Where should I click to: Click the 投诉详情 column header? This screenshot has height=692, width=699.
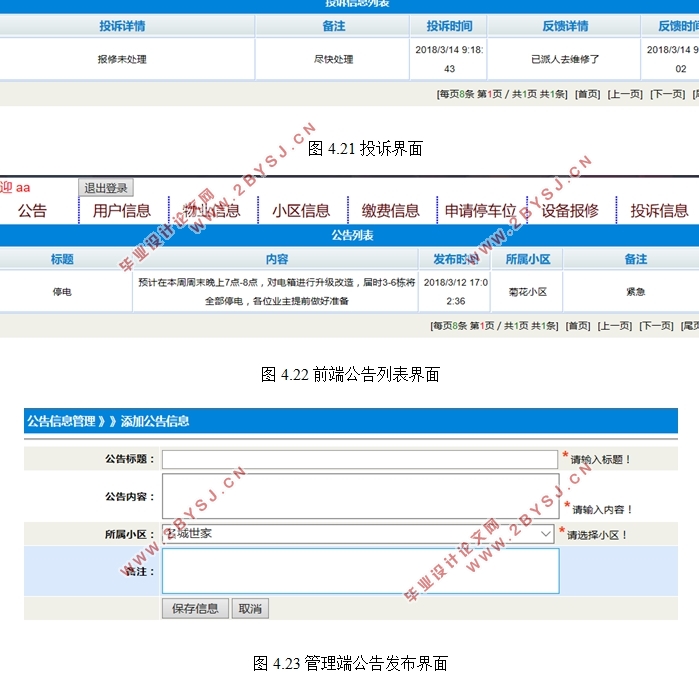pyautogui.click(x=122, y=26)
